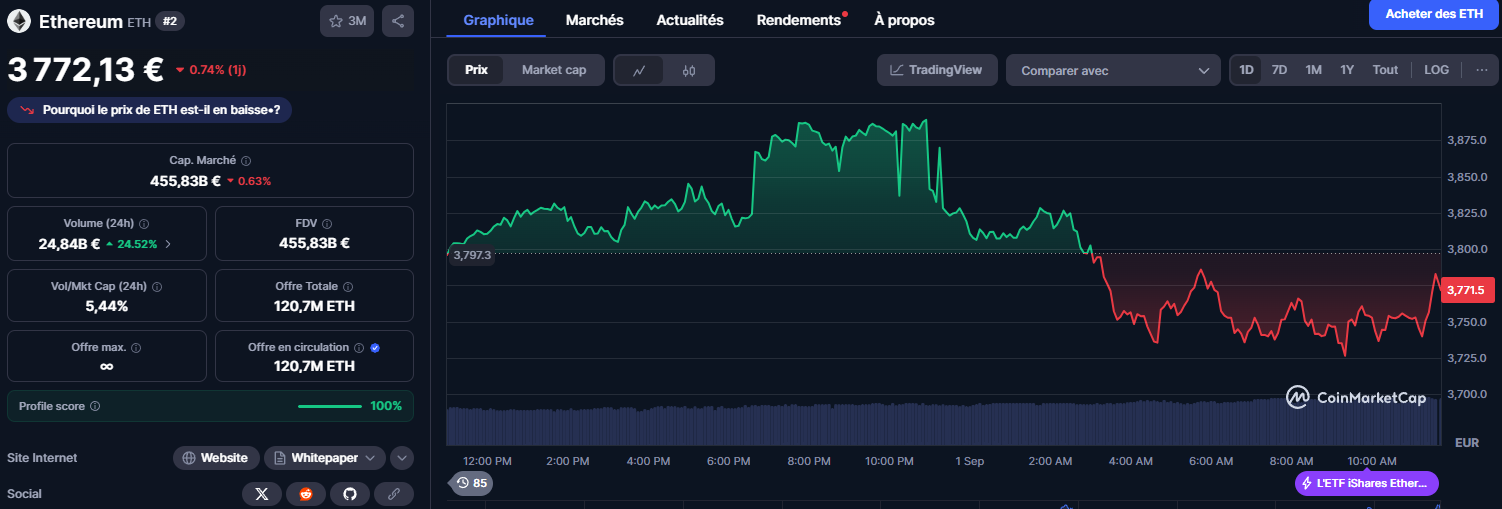This screenshot has width=1502, height=509.
Task: Click the ETF iShares Ether banner
Action: pos(1367,483)
